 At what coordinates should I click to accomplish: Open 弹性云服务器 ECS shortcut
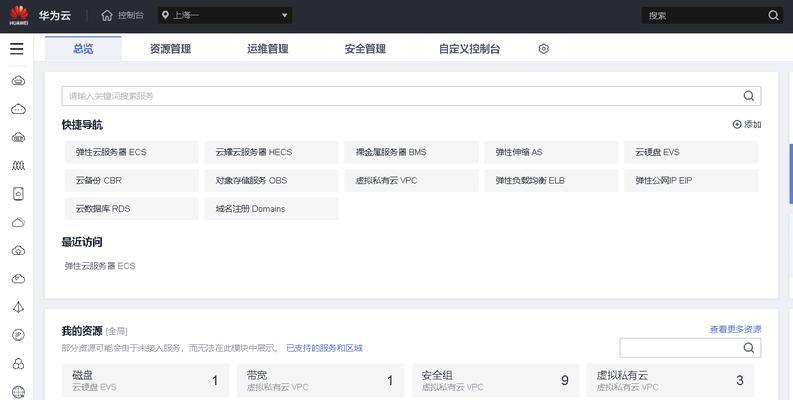(131, 152)
